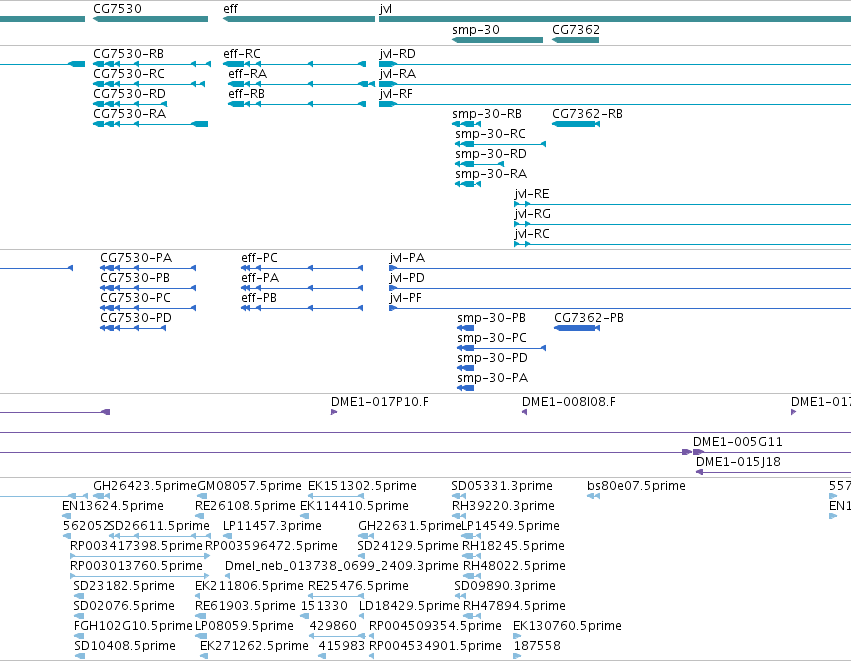Click EST label RE26108.5prime
This screenshot has width=851, height=661.
coord(245,506)
